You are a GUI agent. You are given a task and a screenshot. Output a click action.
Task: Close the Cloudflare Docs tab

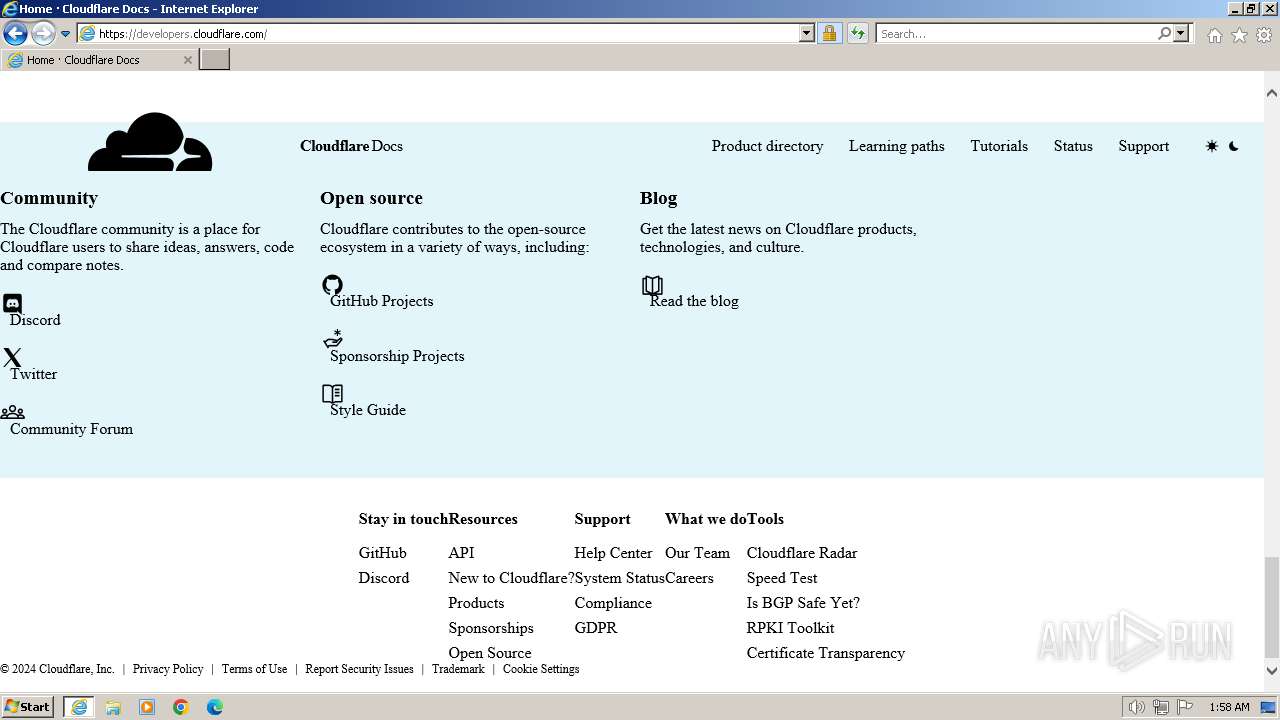click(x=187, y=60)
